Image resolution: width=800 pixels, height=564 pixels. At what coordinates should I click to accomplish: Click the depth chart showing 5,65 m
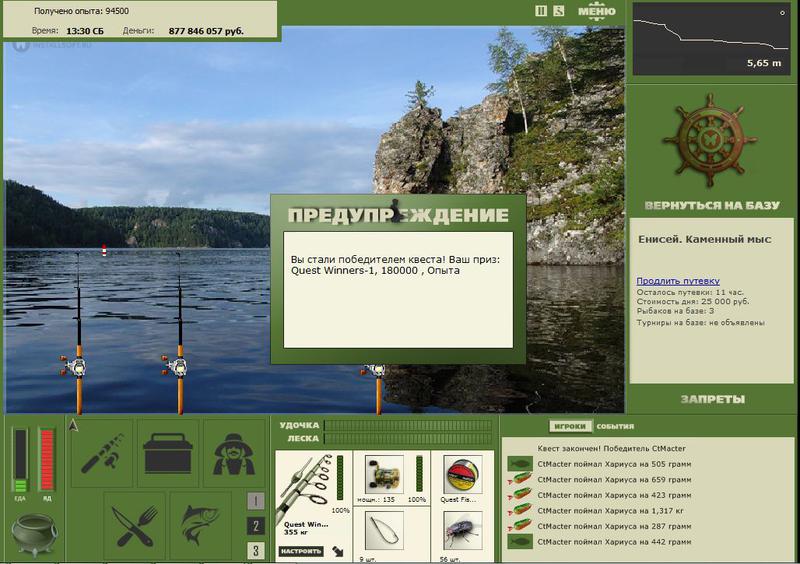(712, 39)
